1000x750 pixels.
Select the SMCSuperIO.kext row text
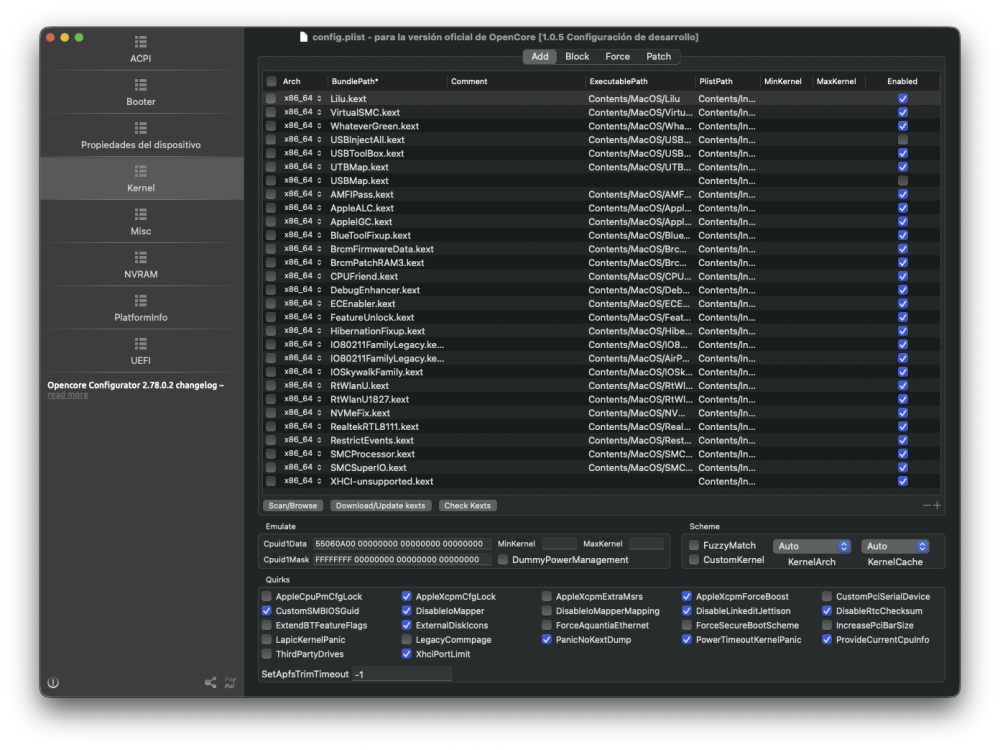[368, 467]
